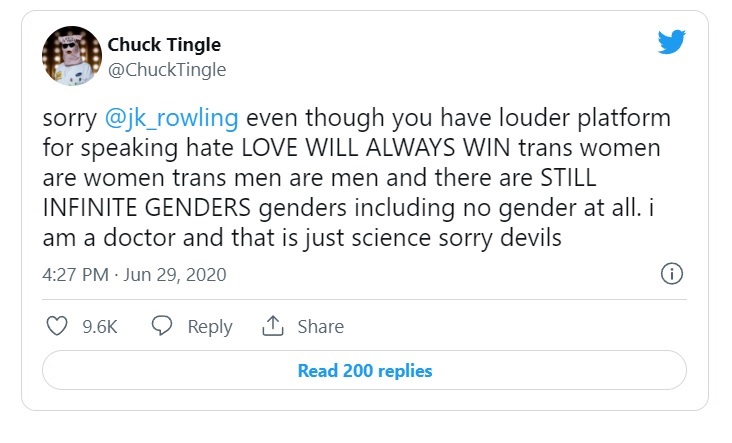Click the Read 200 replies button

pyautogui.click(x=365, y=371)
